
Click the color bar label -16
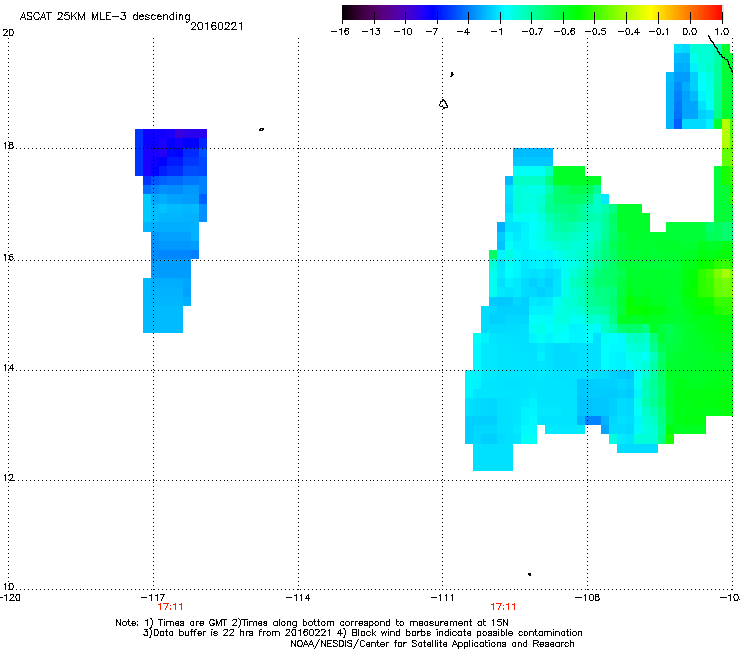(x=340, y=32)
